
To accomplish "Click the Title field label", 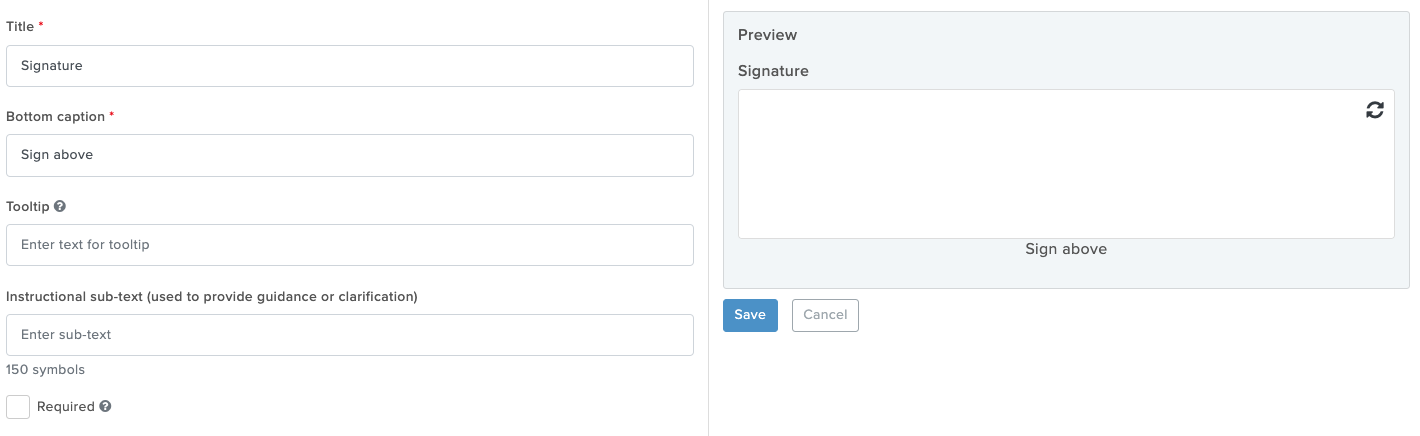I will [20, 26].
